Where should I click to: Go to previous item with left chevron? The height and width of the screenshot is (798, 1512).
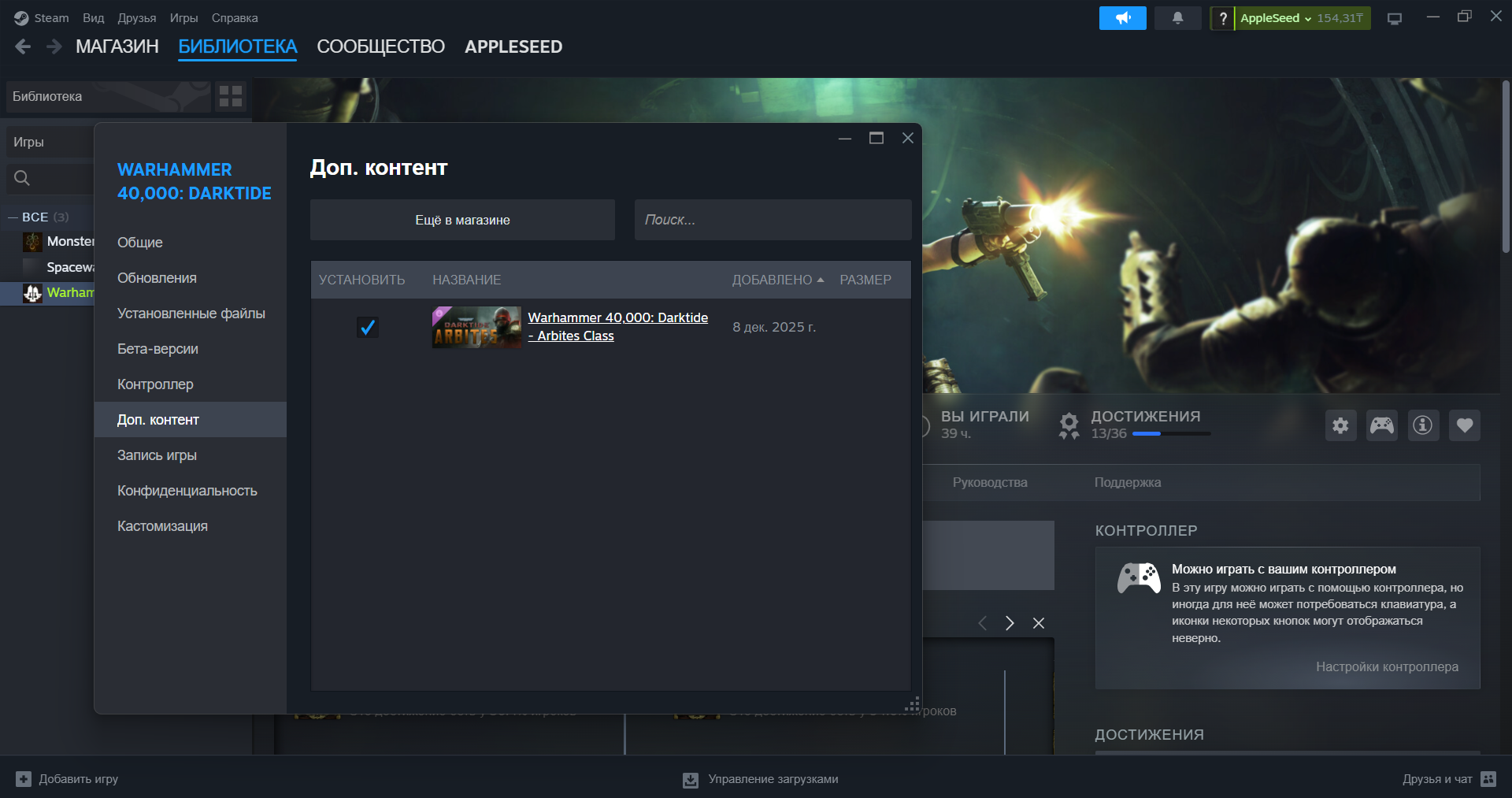click(982, 623)
